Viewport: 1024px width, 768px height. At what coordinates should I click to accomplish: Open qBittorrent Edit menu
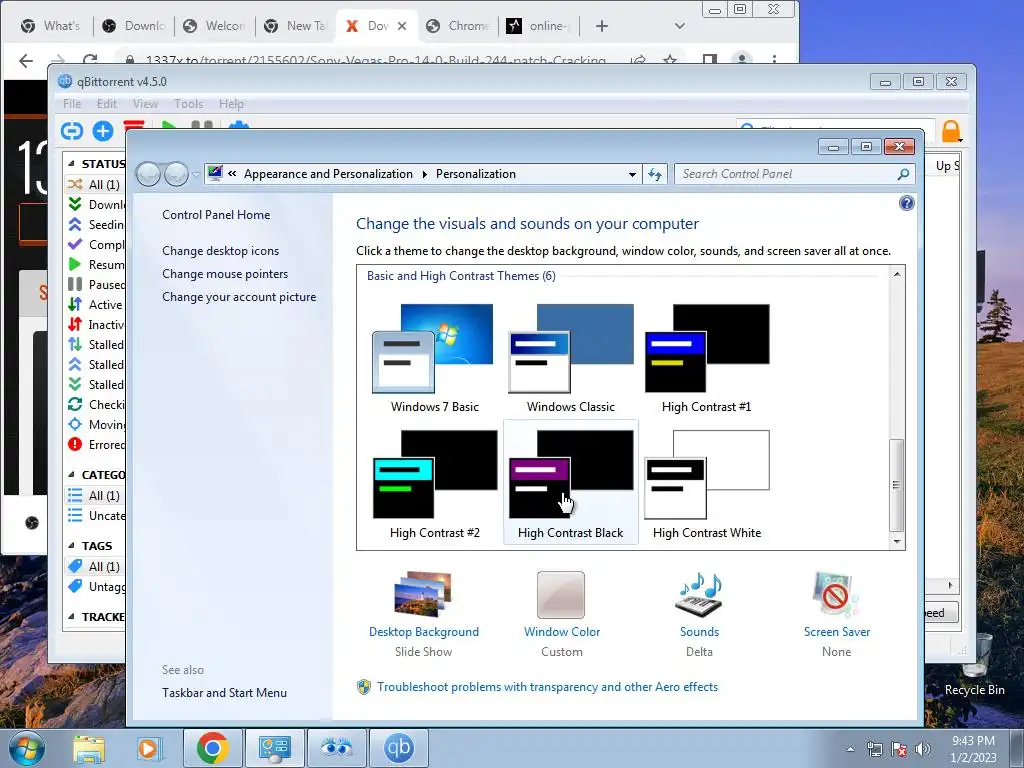[106, 104]
